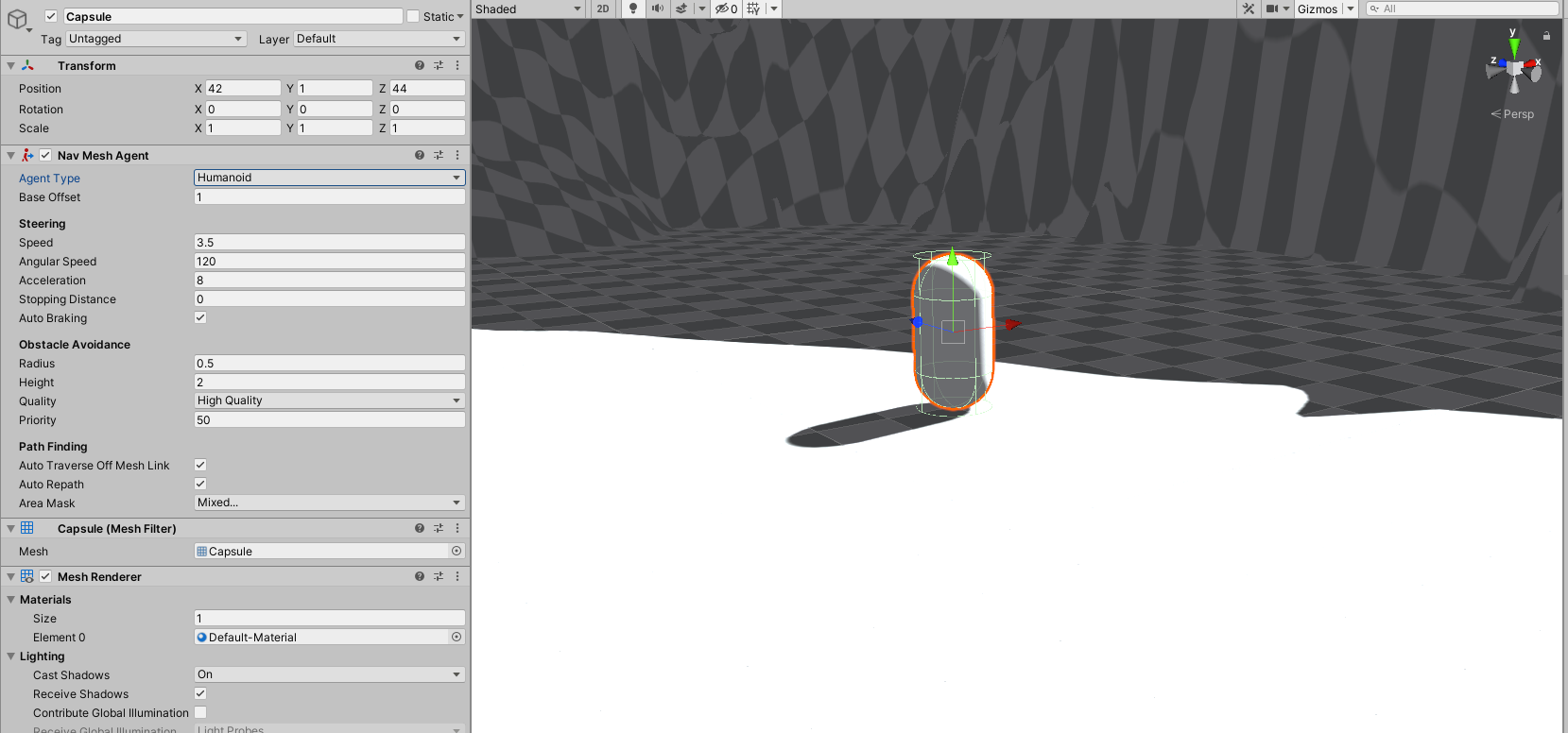Open Capsule Mesh Filter presets selector
This screenshot has height=733, width=1568.
click(x=439, y=528)
